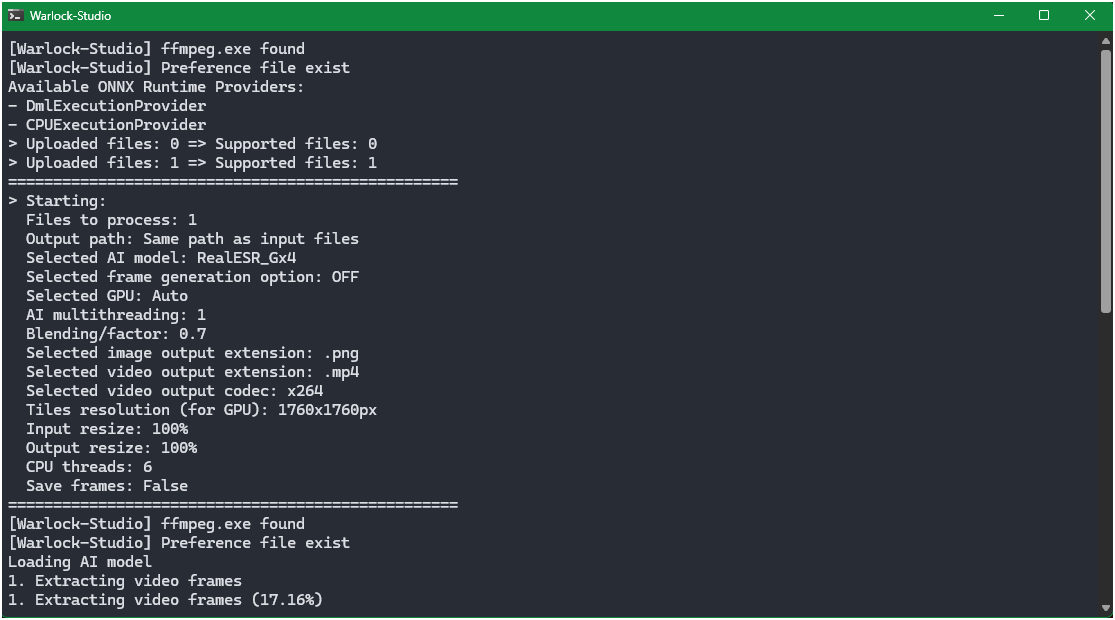Click the 'Tiles resolution (for GPU)' line
The height and width of the screenshot is (620, 1115).
(201, 410)
